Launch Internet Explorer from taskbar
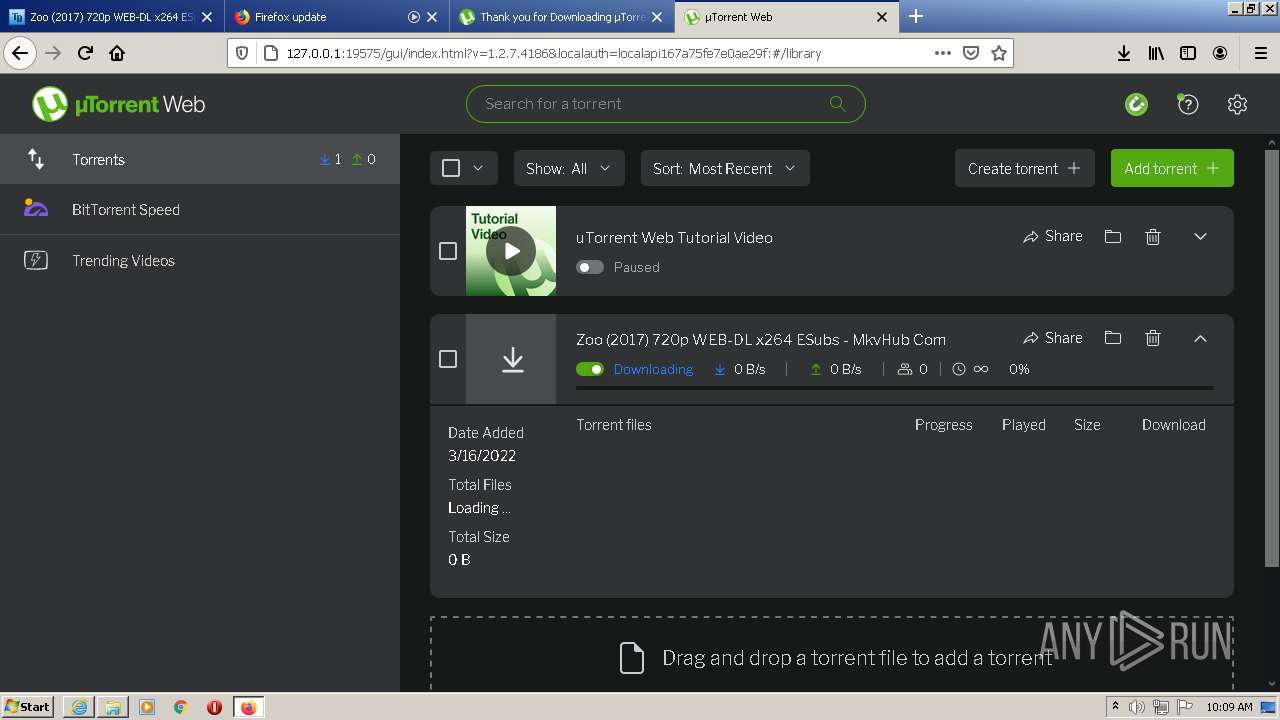This screenshot has height=720, width=1280. (79, 707)
